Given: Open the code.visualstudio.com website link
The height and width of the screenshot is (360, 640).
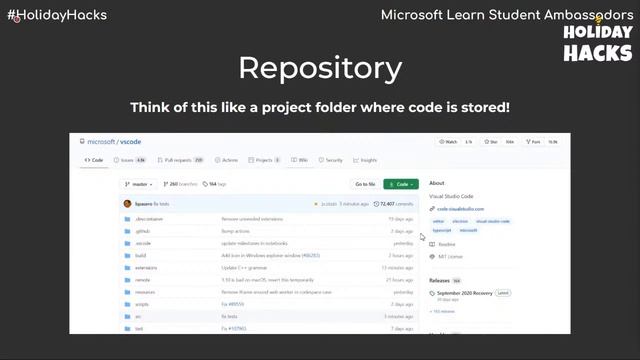Looking at the screenshot, I should coord(460,209).
